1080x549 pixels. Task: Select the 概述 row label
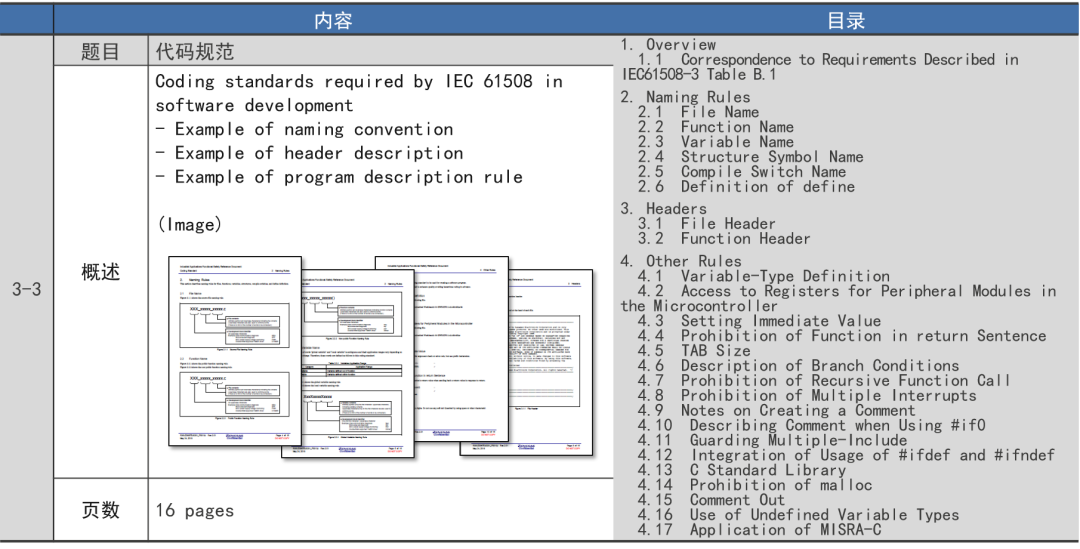click(100, 272)
